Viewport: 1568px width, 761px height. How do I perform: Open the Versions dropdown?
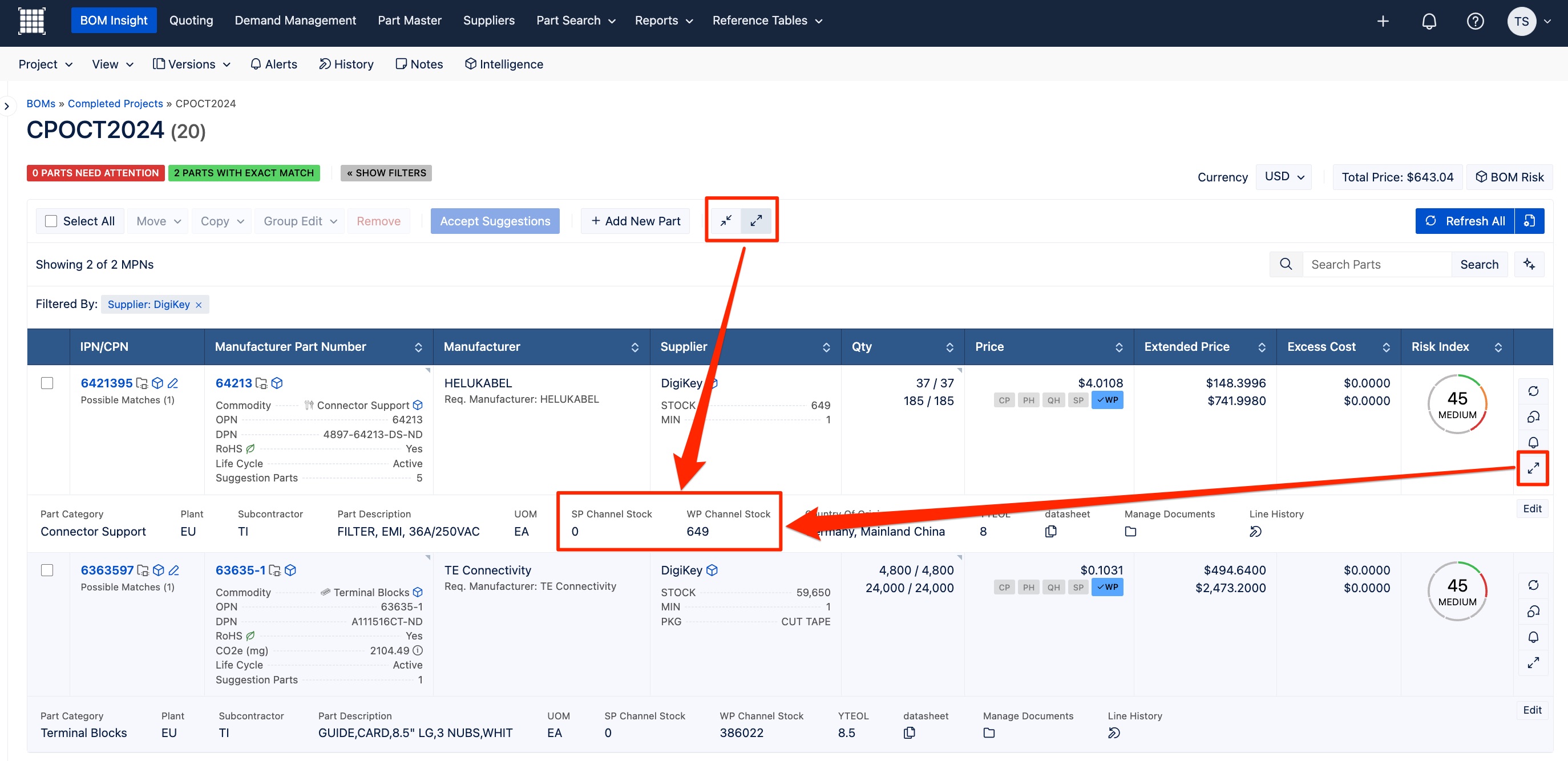pyautogui.click(x=192, y=64)
